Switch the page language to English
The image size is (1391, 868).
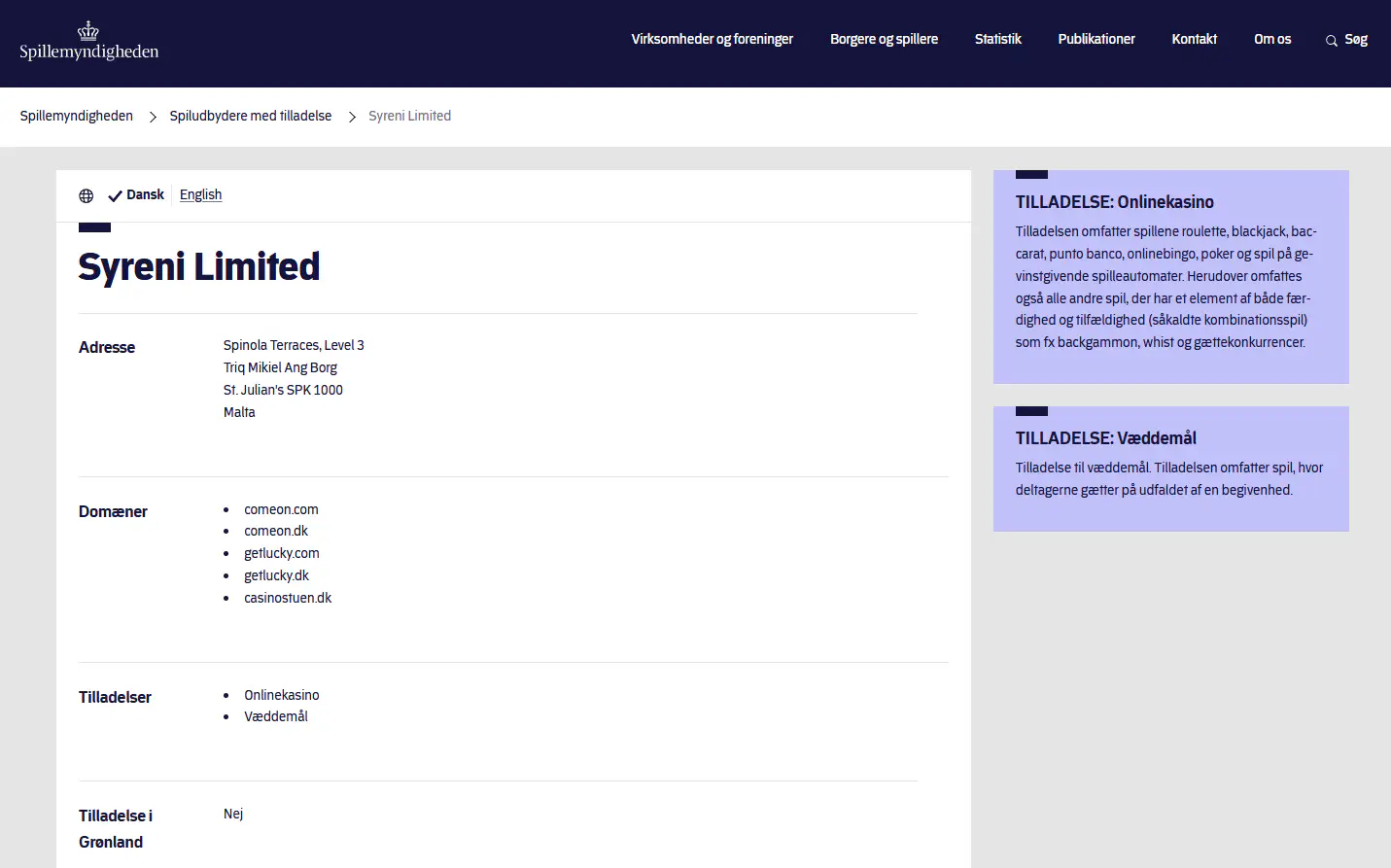click(200, 194)
